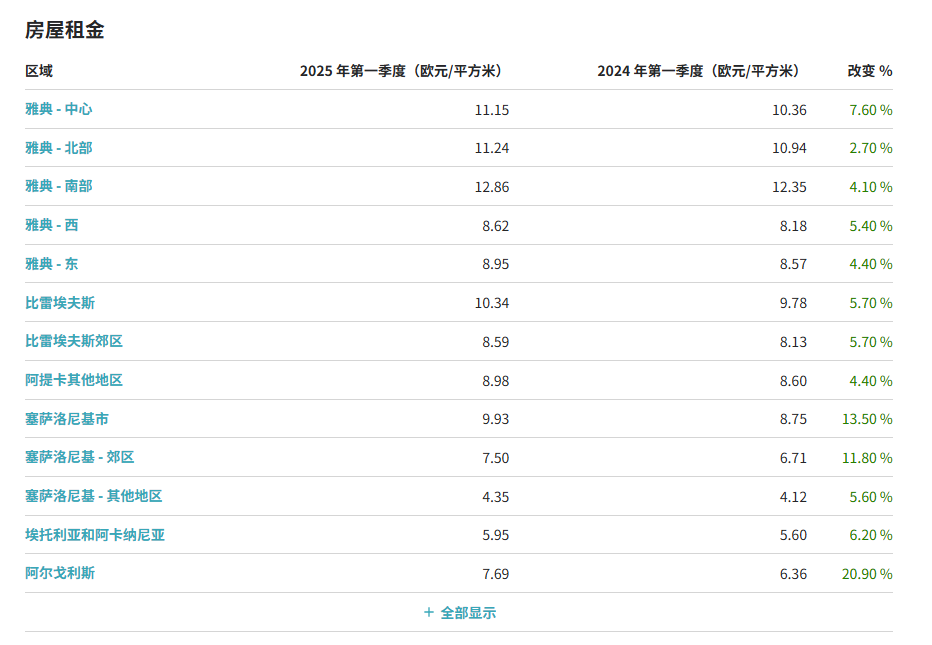932x645 pixels.
Task: Open the 雅典 - 北部 region link
Action: click(x=58, y=148)
